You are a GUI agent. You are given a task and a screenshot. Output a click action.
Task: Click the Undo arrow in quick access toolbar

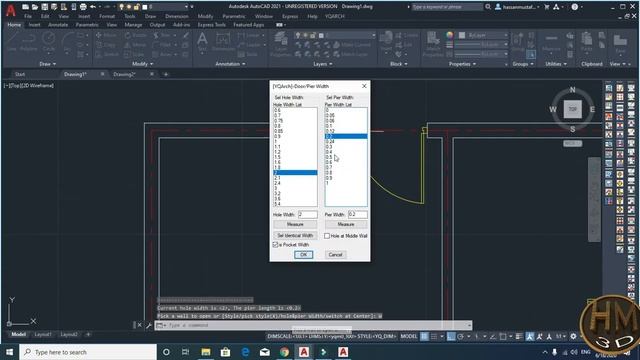(x=93, y=7)
